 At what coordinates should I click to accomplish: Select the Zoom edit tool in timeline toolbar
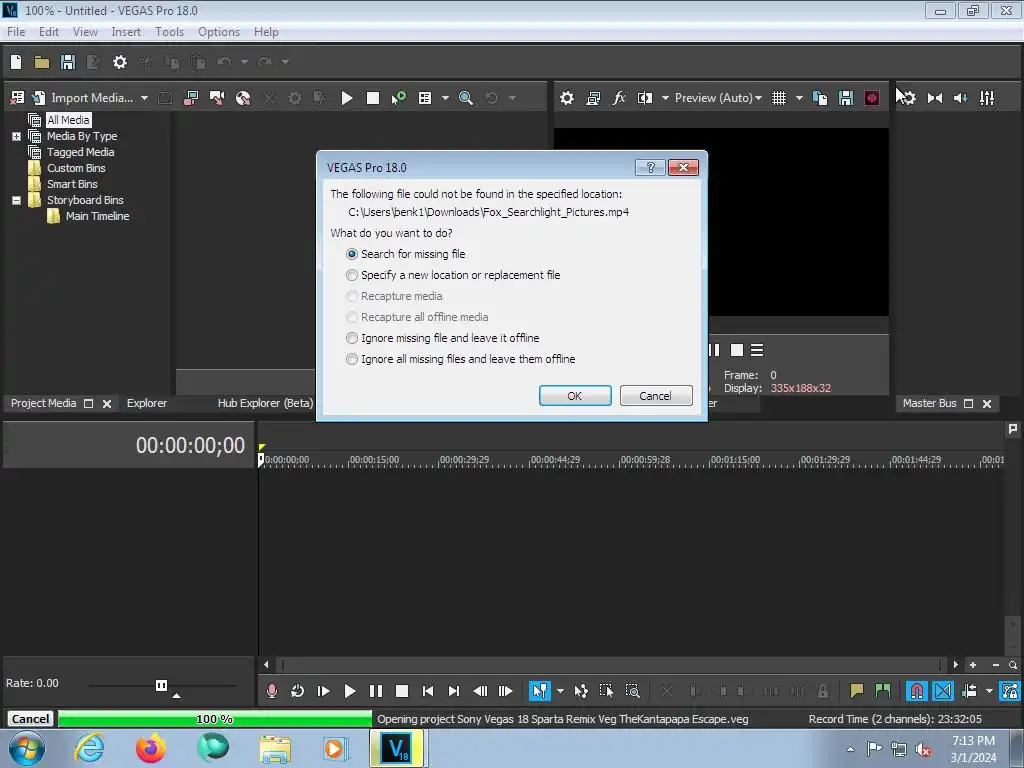coord(632,691)
